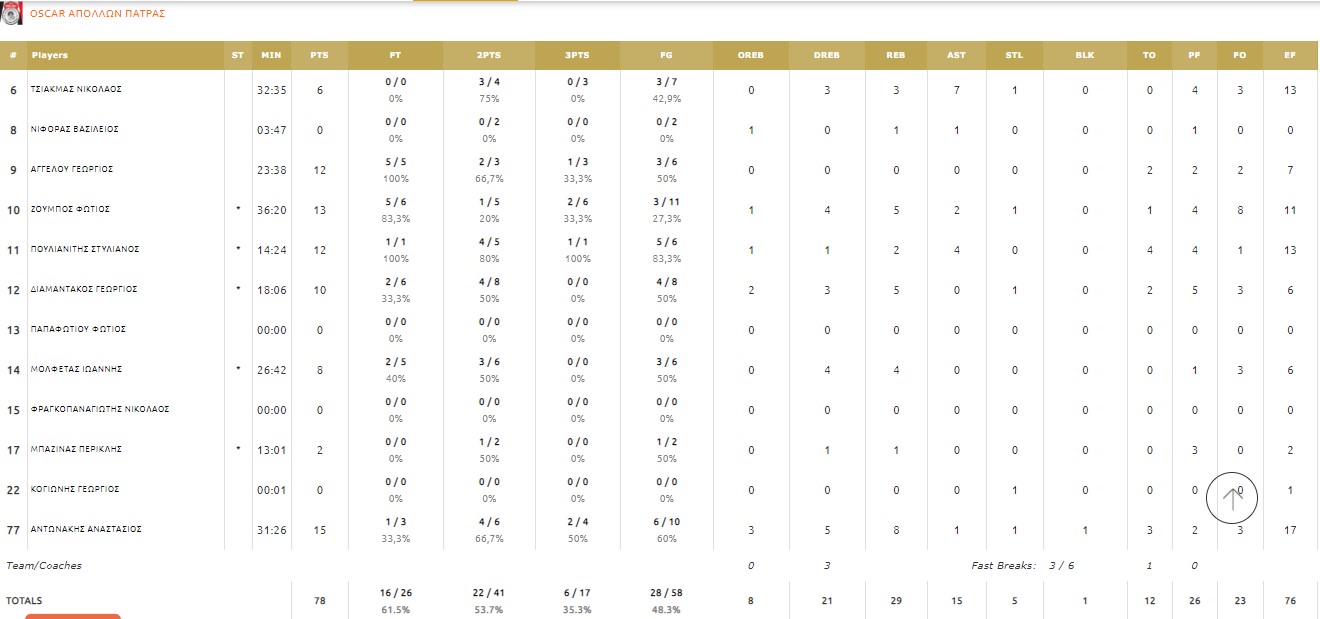Click the scroll-to-top arrow button
The height and width of the screenshot is (619, 1320).
tap(1232, 497)
